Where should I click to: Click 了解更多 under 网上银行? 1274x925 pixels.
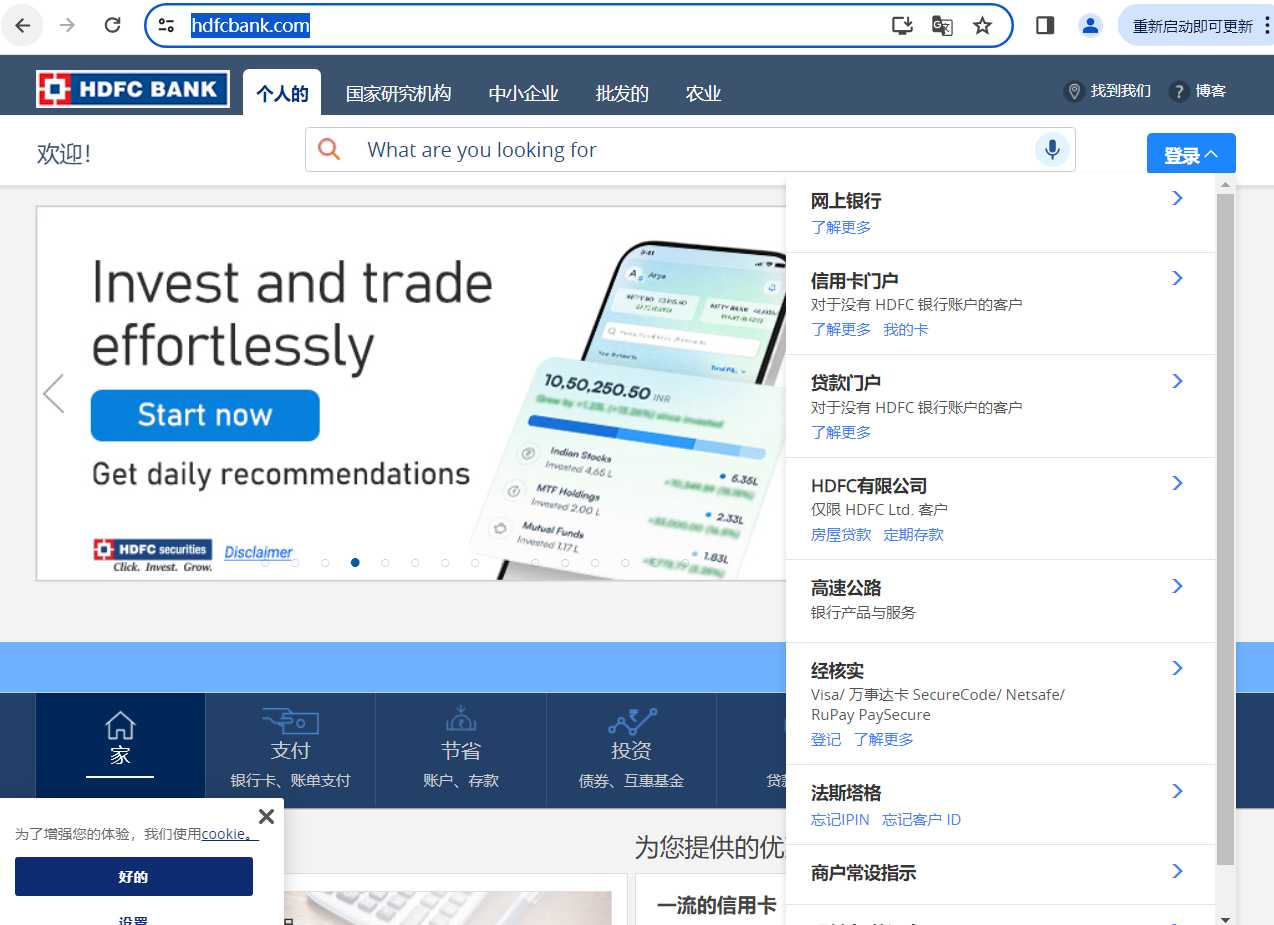841,227
